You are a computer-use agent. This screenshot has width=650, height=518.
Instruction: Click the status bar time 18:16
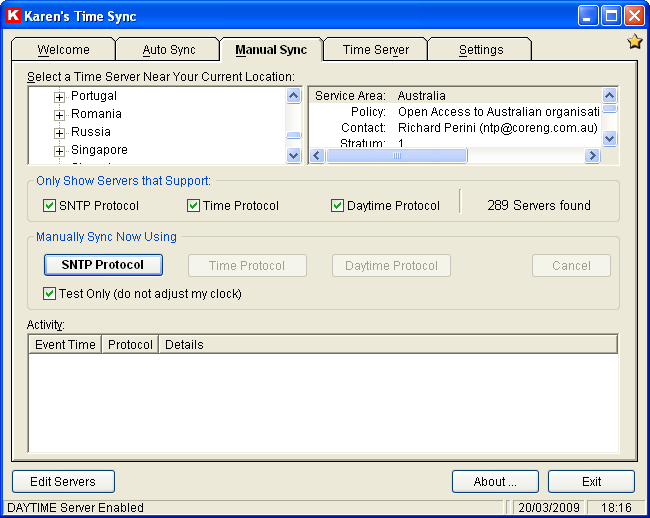click(x=616, y=508)
